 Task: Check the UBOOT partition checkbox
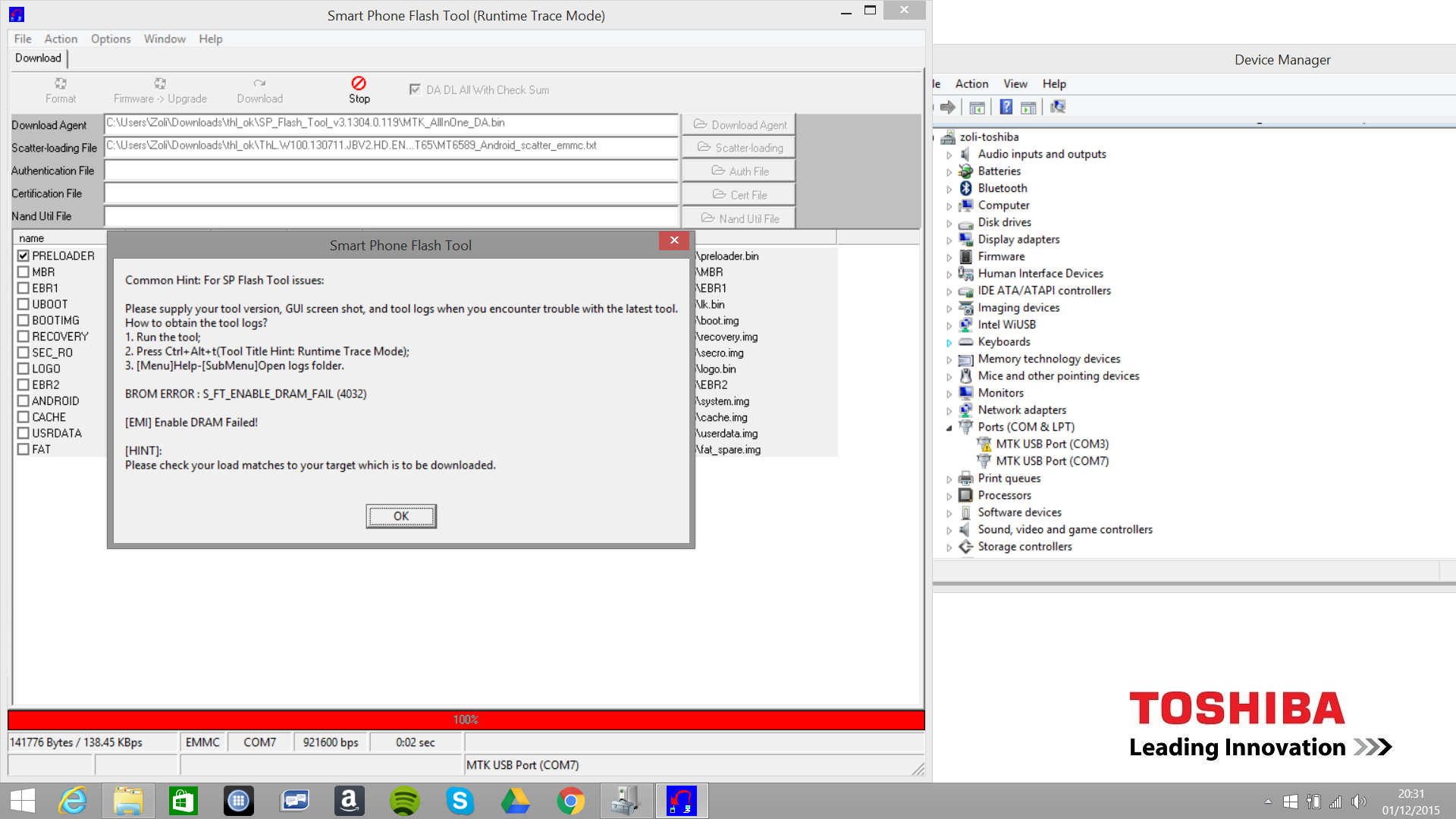[x=24, y=304]
